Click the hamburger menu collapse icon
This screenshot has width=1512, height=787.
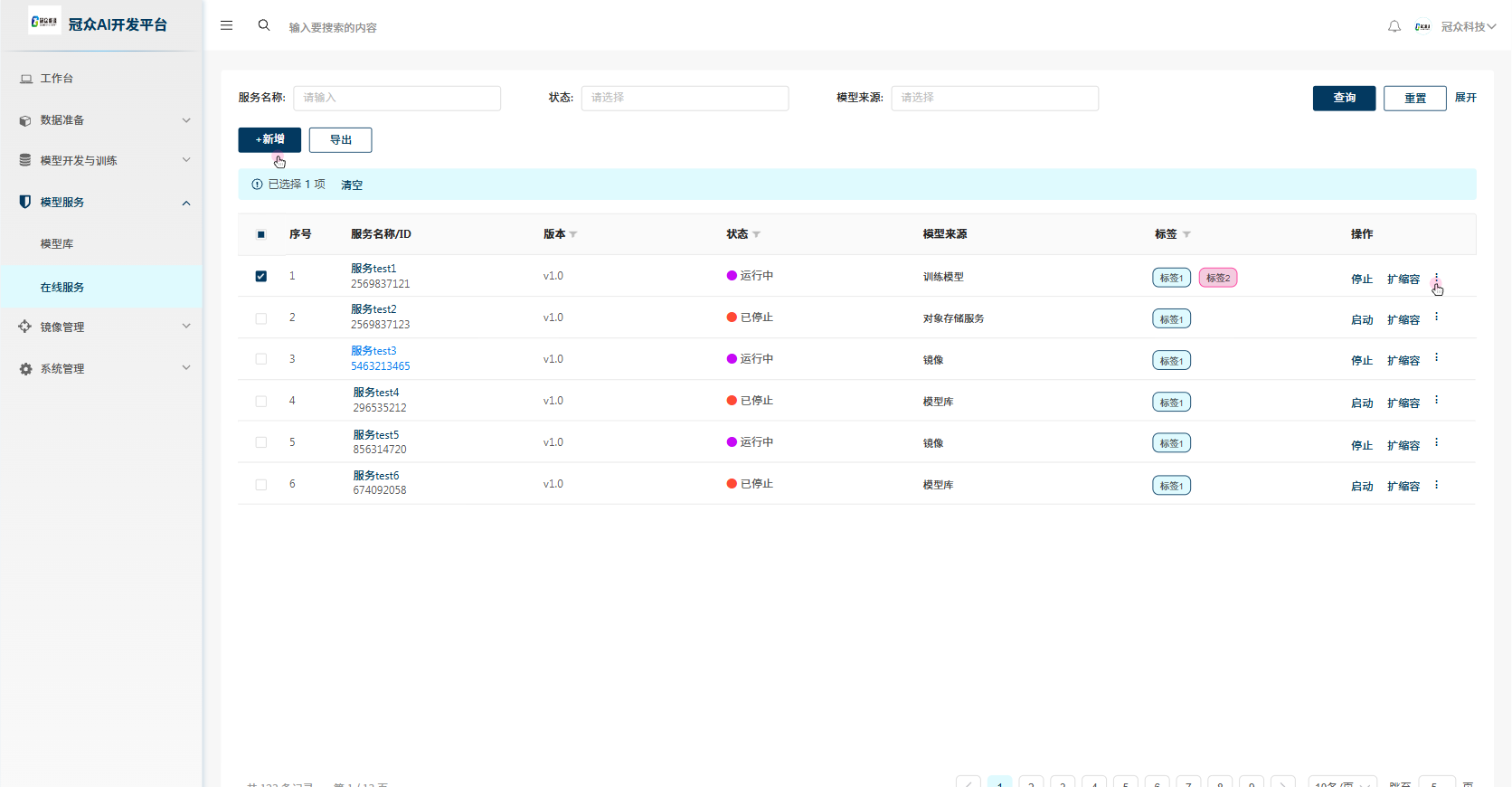226,25
